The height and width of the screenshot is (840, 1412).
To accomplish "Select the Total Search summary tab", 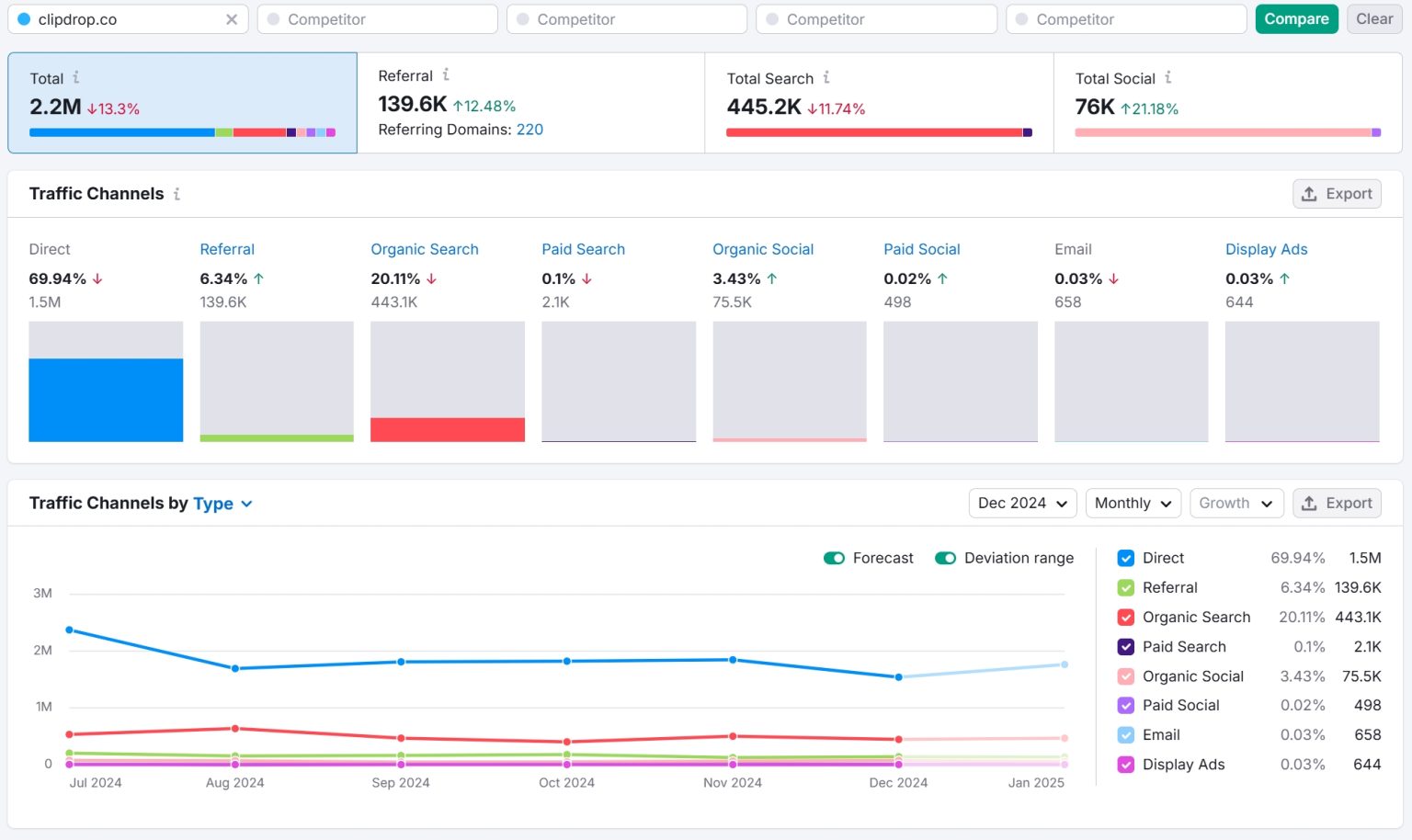I will tap(878, 102).
